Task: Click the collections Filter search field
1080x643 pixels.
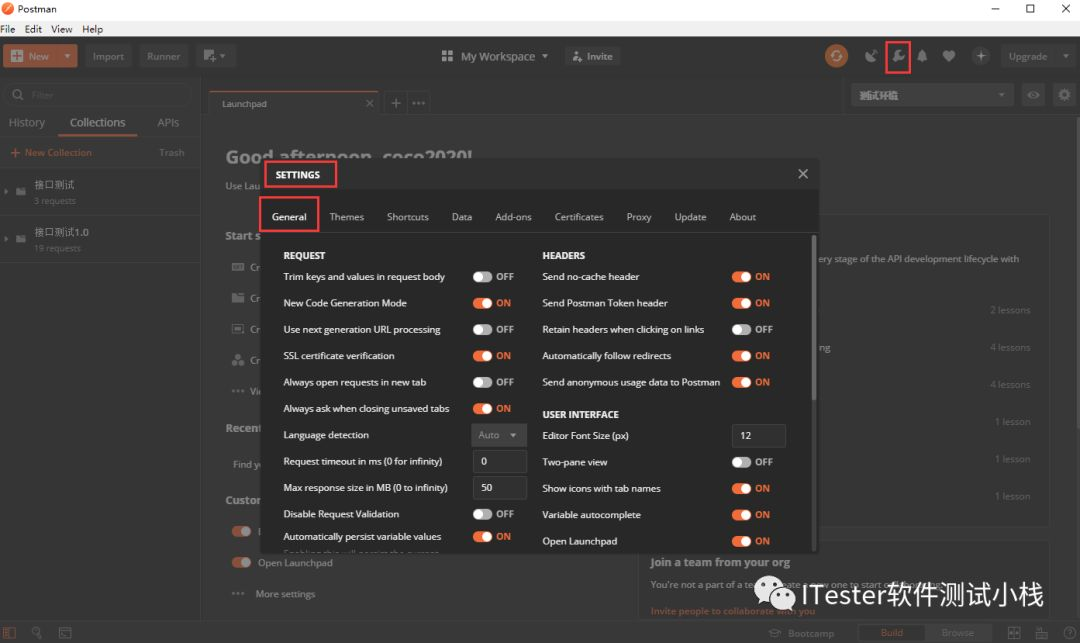Action: [100, 95]
